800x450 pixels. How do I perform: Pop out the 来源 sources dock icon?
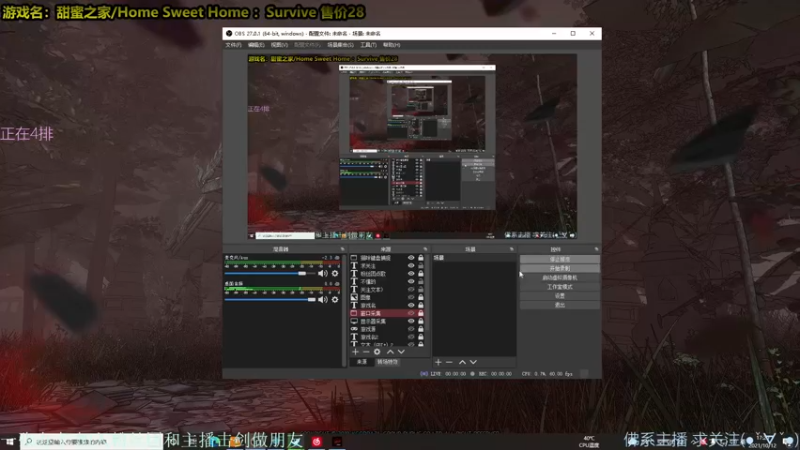point(426,249)
